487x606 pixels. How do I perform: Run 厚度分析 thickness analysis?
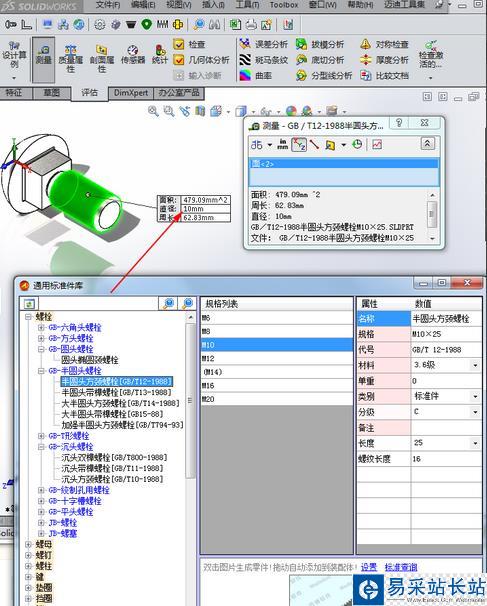[384, 60]
